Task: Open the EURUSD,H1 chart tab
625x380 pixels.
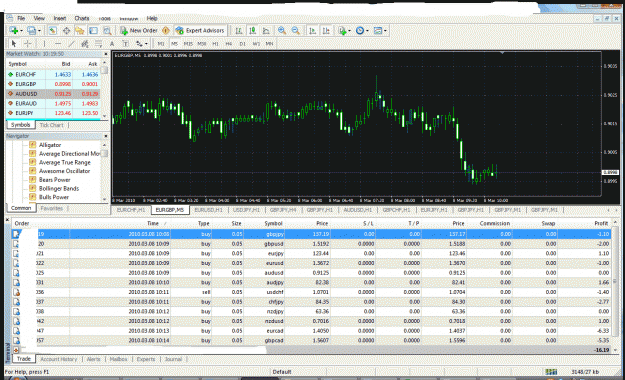Action: [x=208, y=210]
